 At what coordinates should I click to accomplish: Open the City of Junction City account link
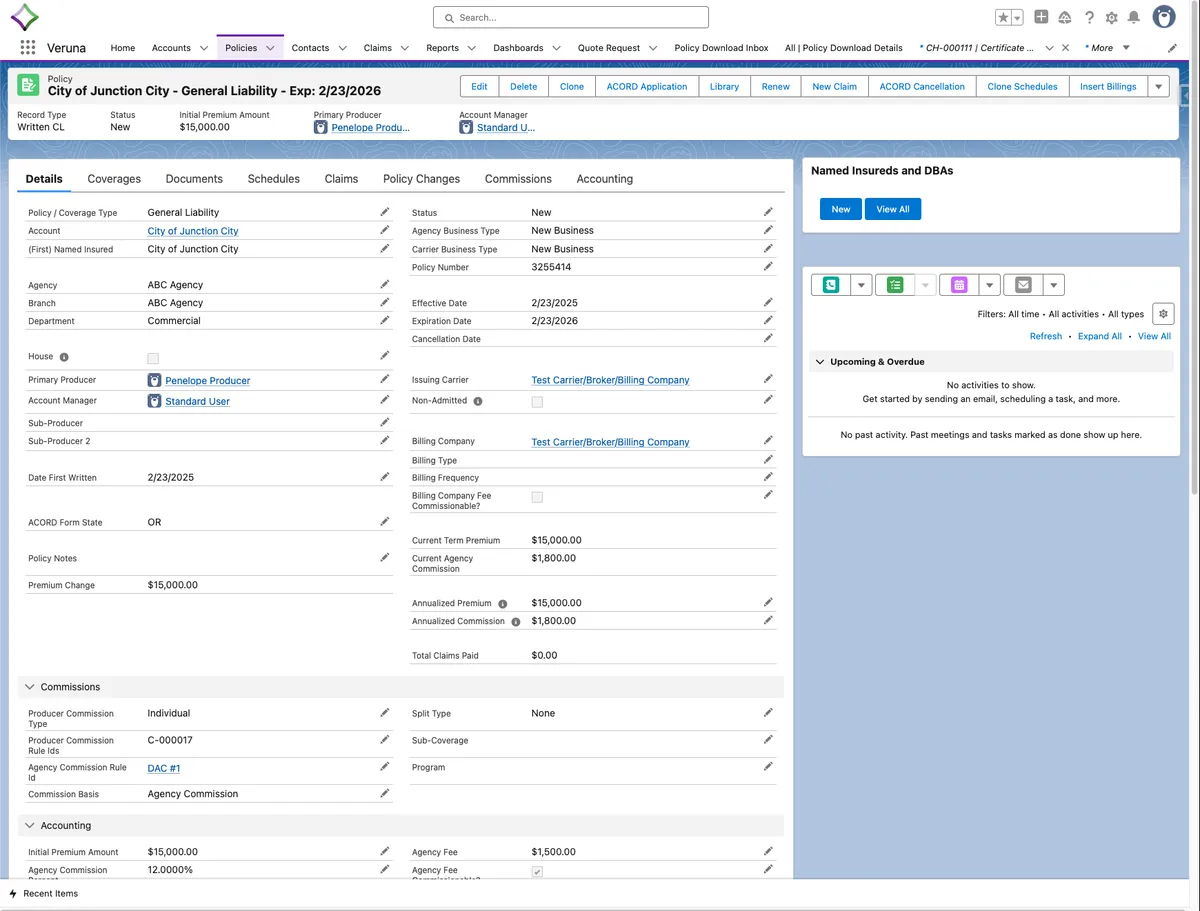point(193,231)
